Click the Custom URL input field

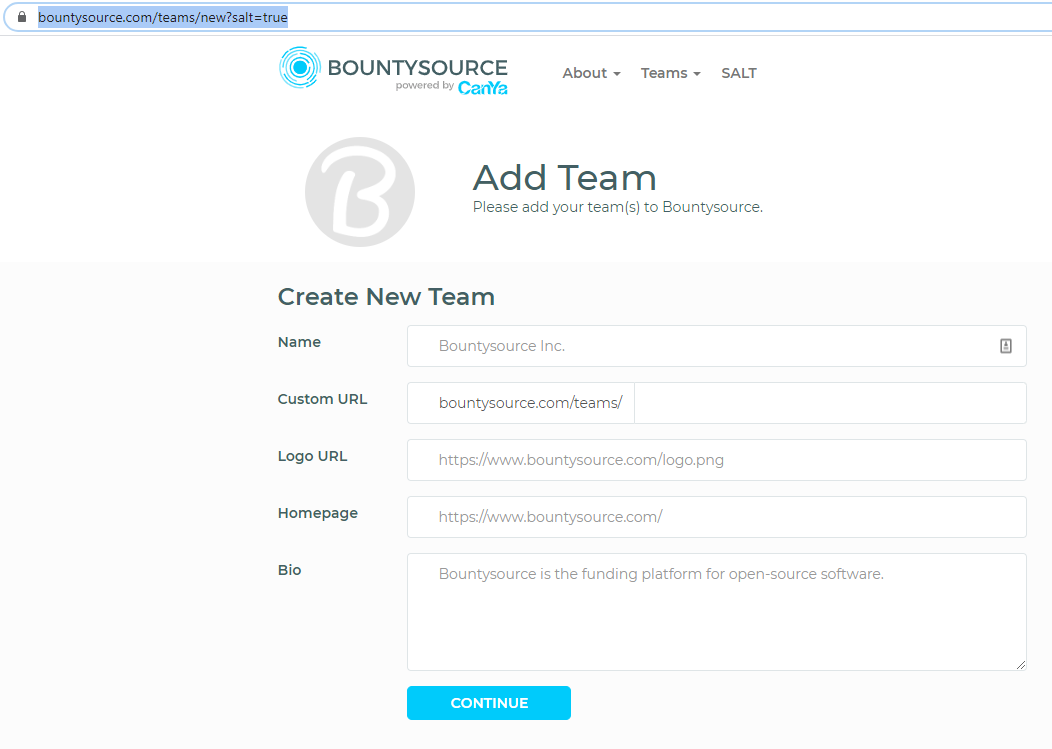point(830,402)
